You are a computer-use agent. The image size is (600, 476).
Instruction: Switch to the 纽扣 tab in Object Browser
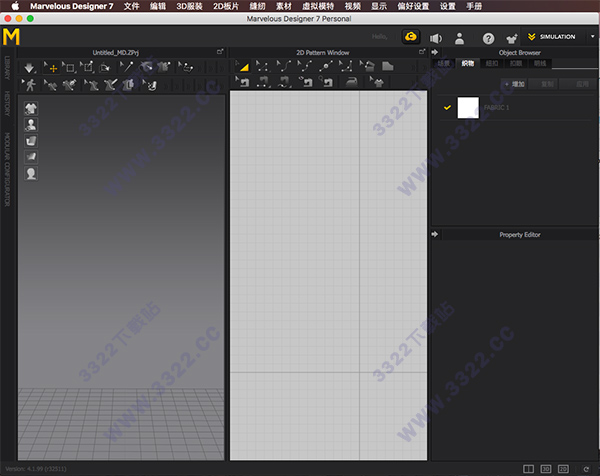tap(492, 64)
